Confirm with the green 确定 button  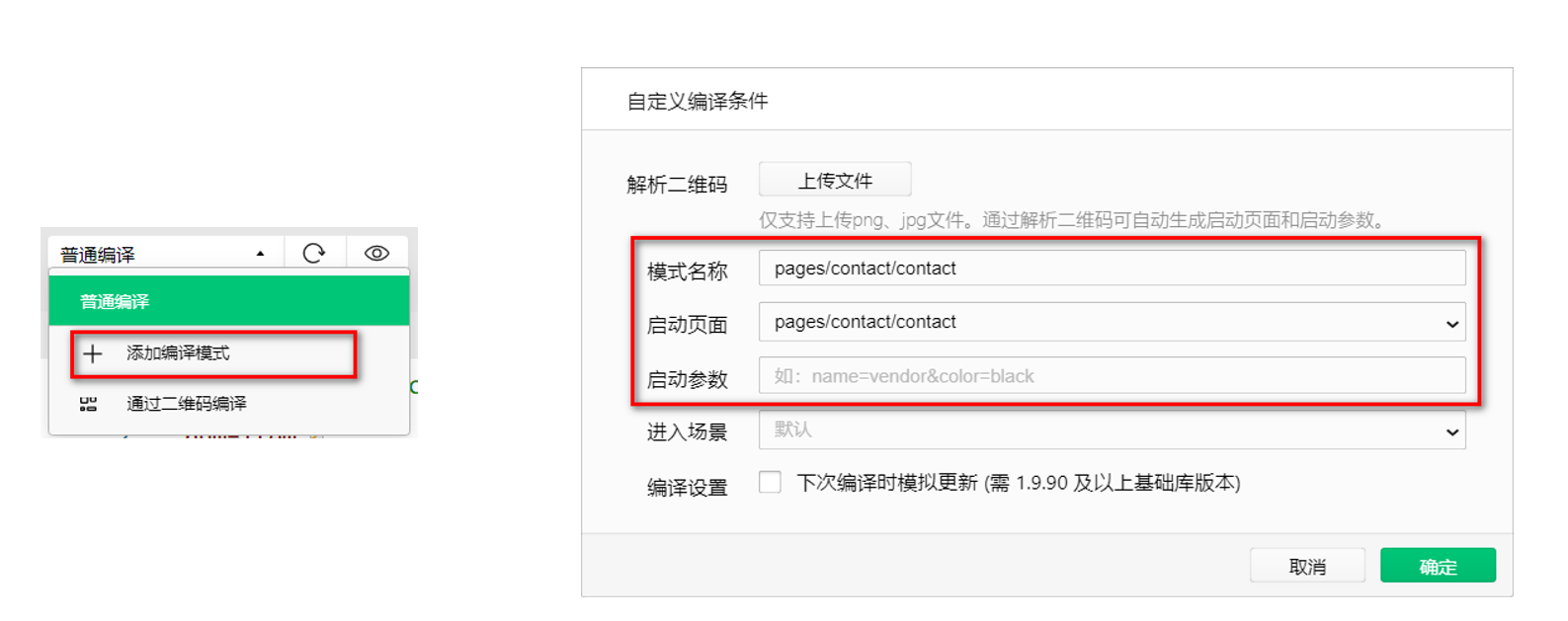(x=1437, y=566)
